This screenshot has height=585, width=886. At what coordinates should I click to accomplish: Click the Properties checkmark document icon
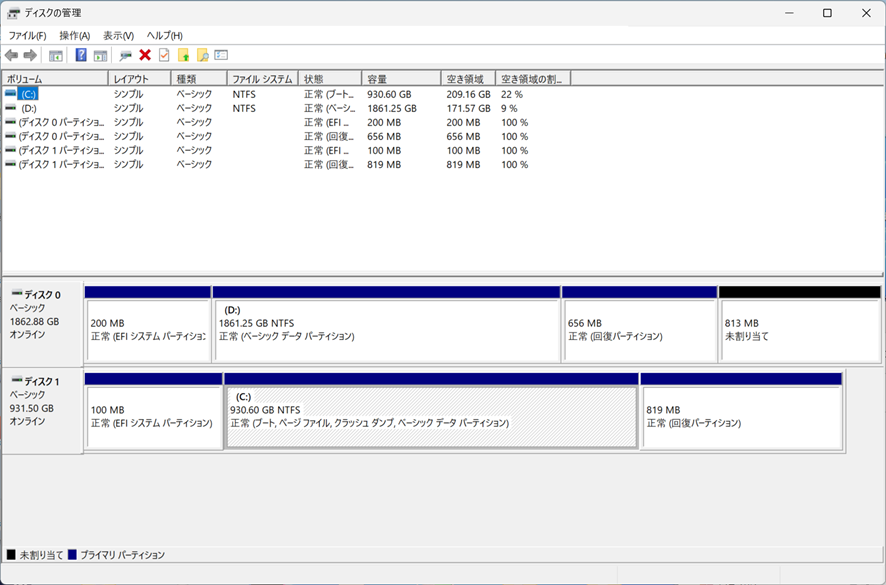[x=164, y=55]
